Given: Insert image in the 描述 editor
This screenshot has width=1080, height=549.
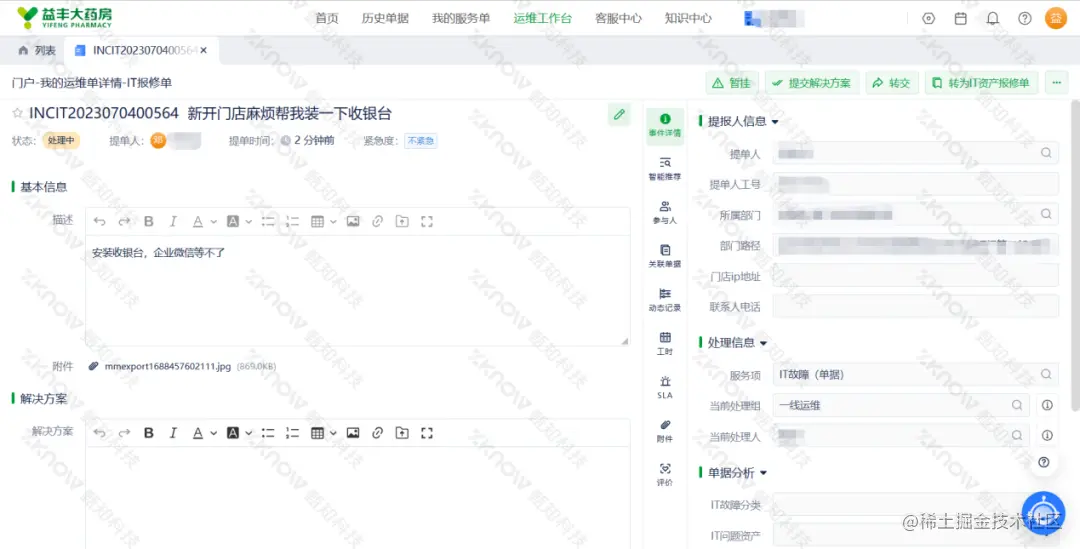Looking at the screenshot, I should point(353,222).
